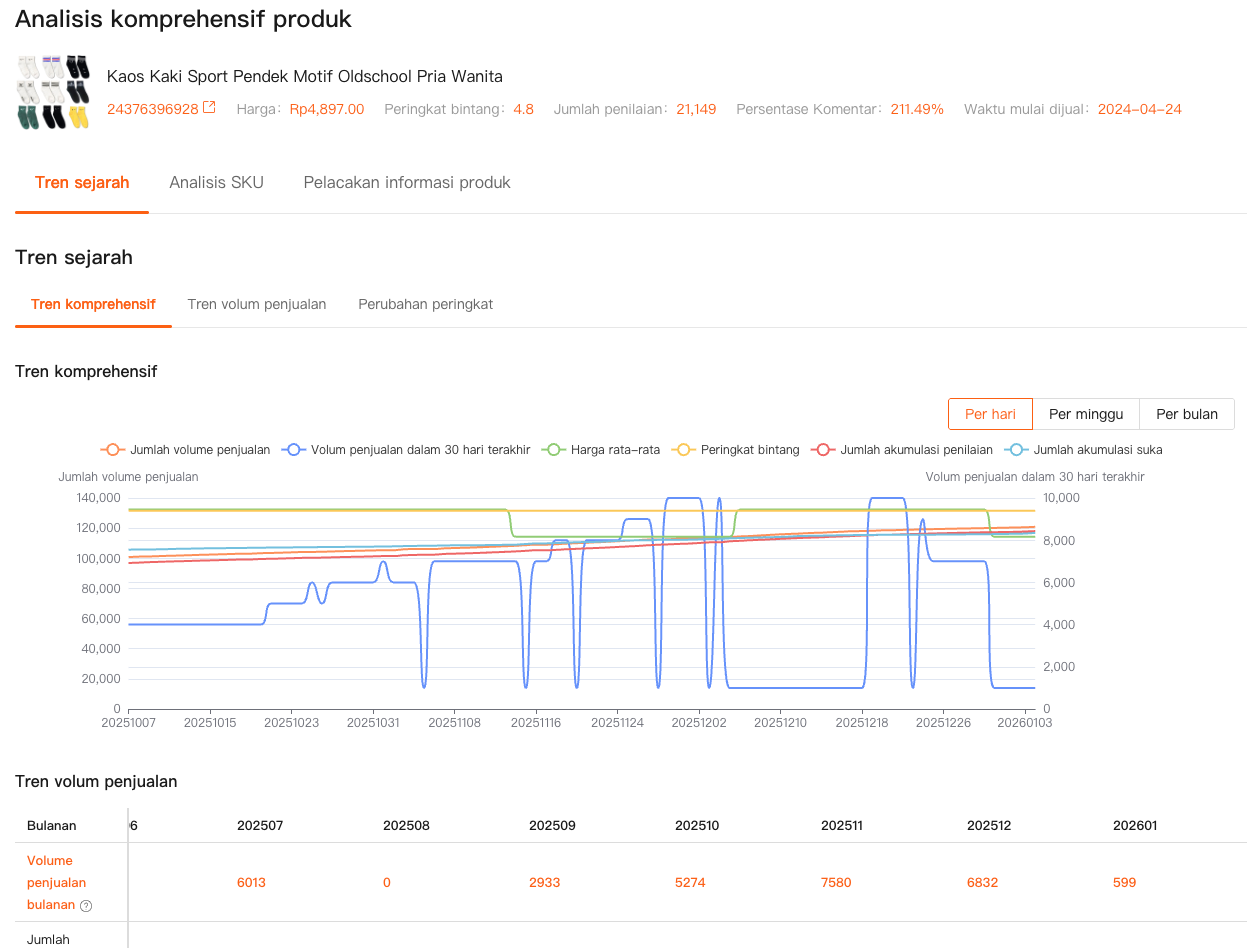Select Per hari time granularity
The image size is (1250, 948).
(990, 414)
